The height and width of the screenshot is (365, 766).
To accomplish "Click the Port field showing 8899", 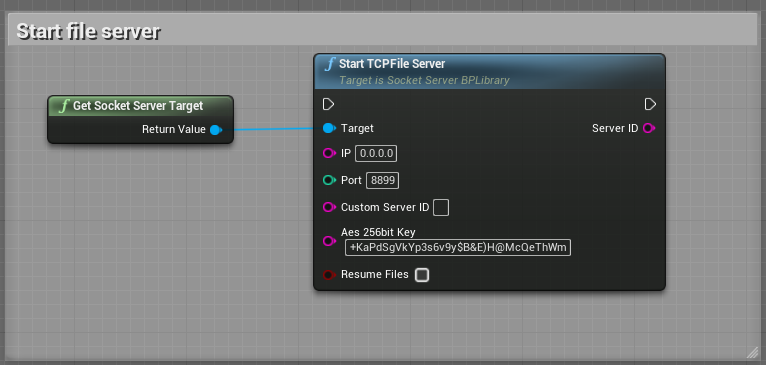I will click(383, 180).
